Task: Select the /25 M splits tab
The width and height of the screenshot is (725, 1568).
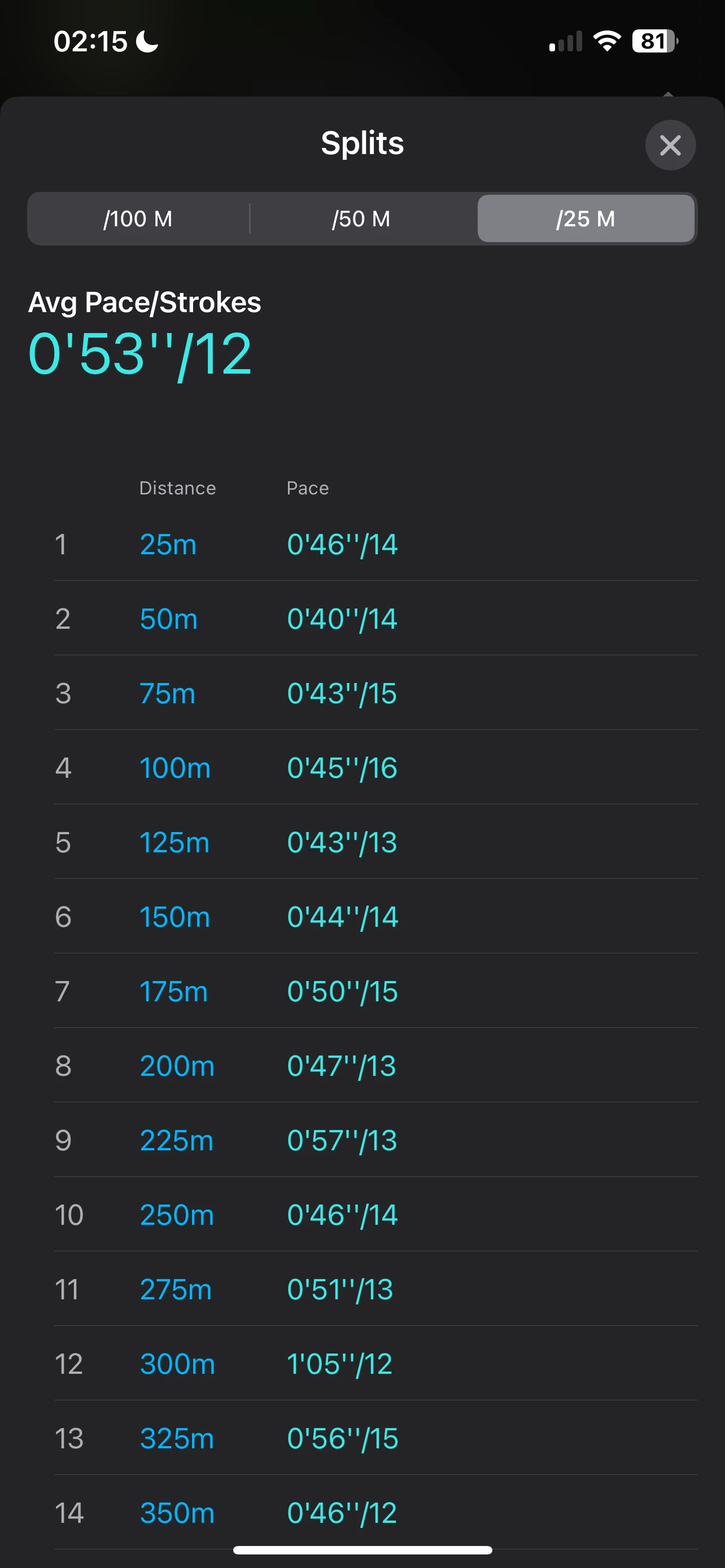Action: click(586, 218)
